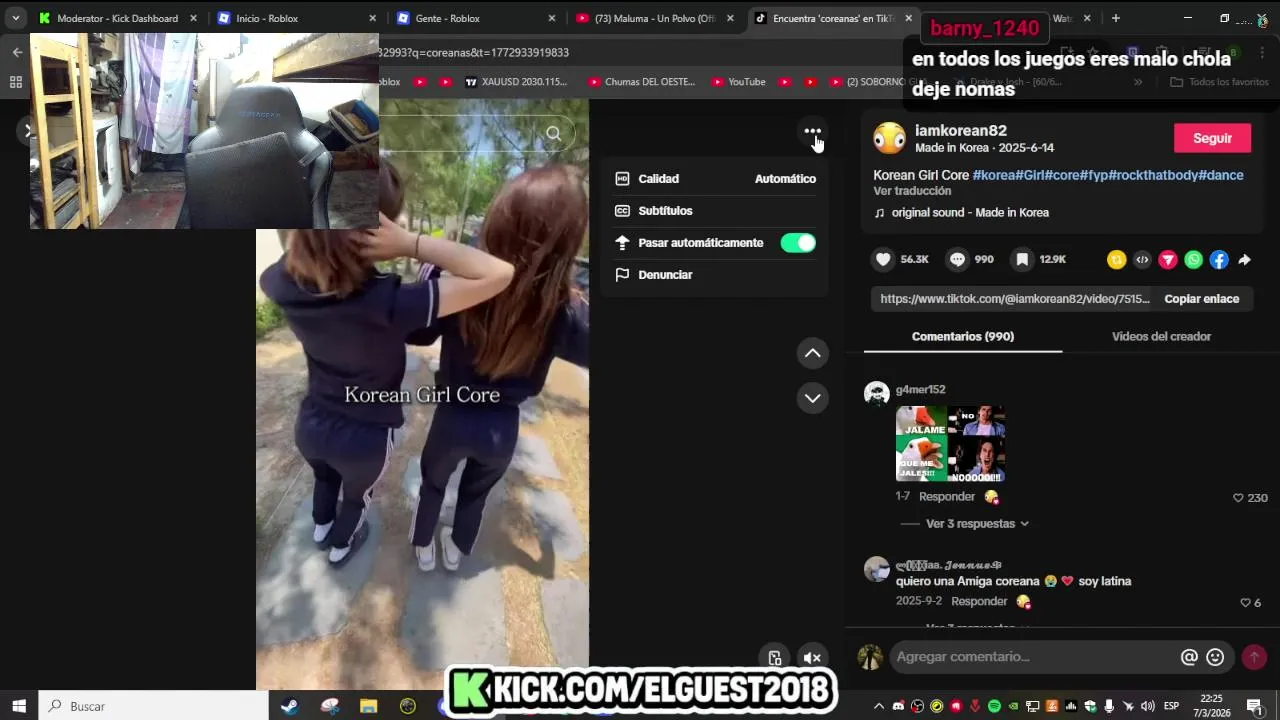Click the OBS tray icon
The height and width of the screenshot is (720, 1280).
(917, 706)
